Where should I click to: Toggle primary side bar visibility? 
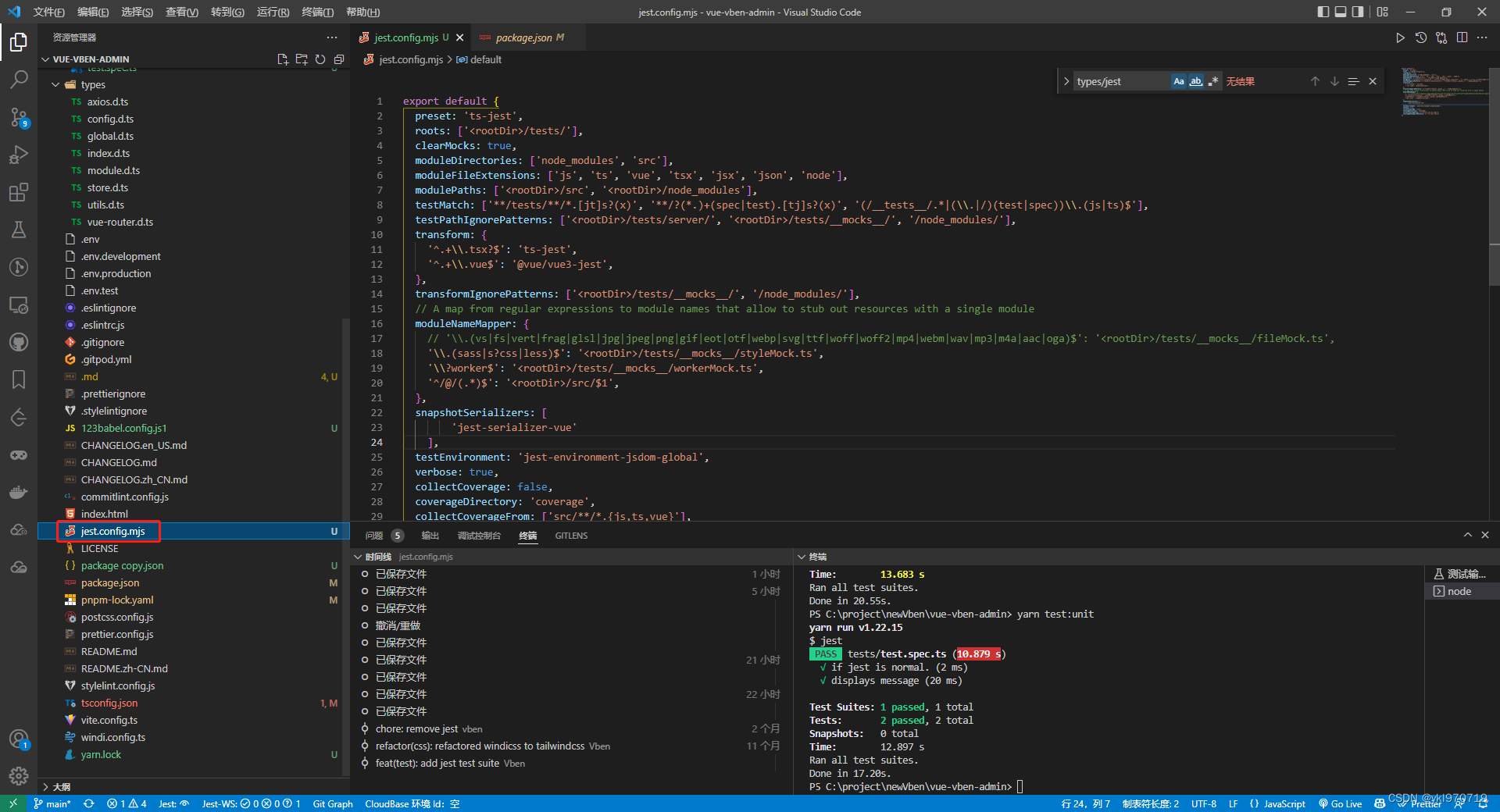[x=1323, y=12]
